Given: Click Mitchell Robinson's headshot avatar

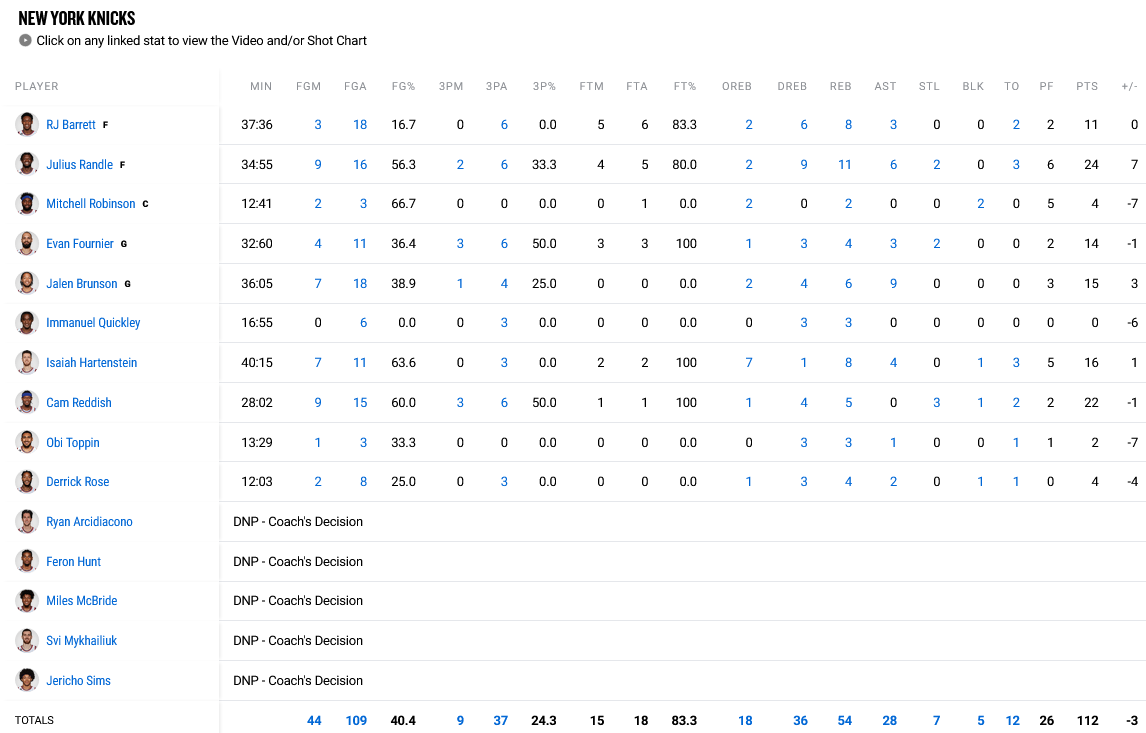Looking at the screenshot, I should pos(27,204).
